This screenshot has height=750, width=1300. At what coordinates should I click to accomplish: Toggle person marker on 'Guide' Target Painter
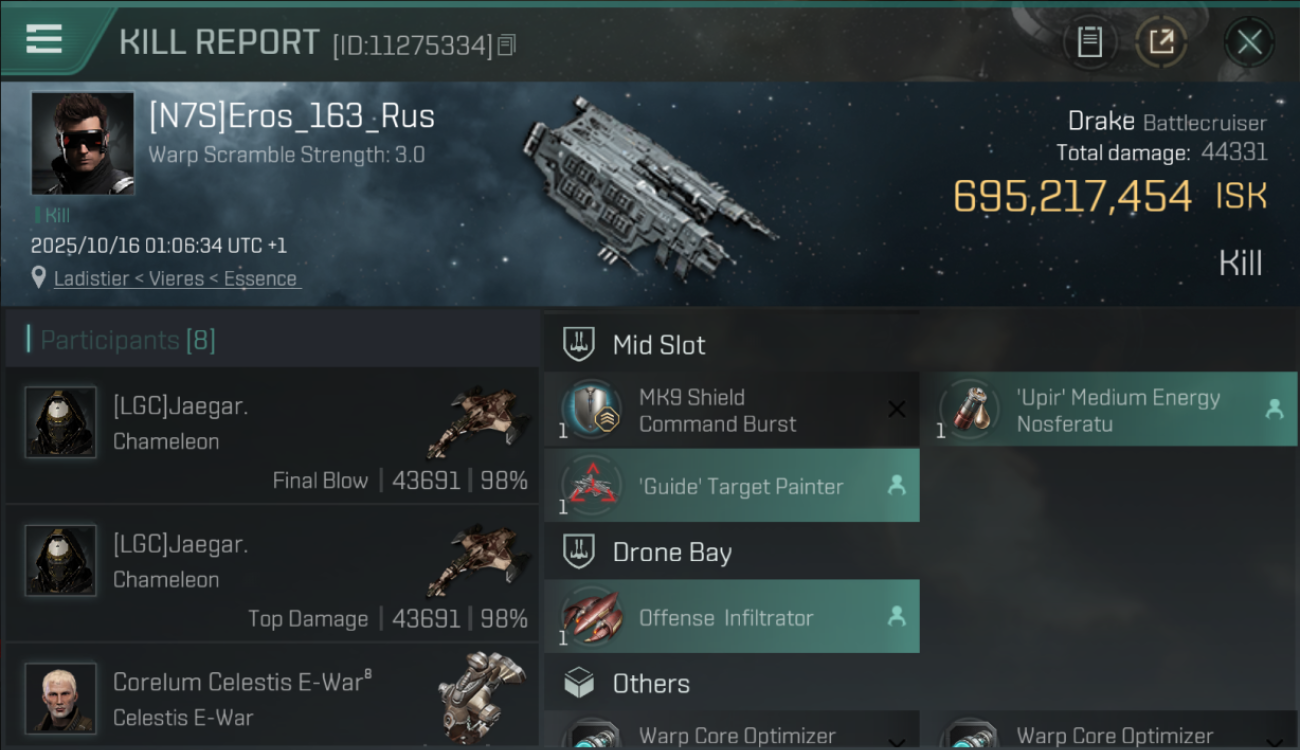[x=897, y=486]
